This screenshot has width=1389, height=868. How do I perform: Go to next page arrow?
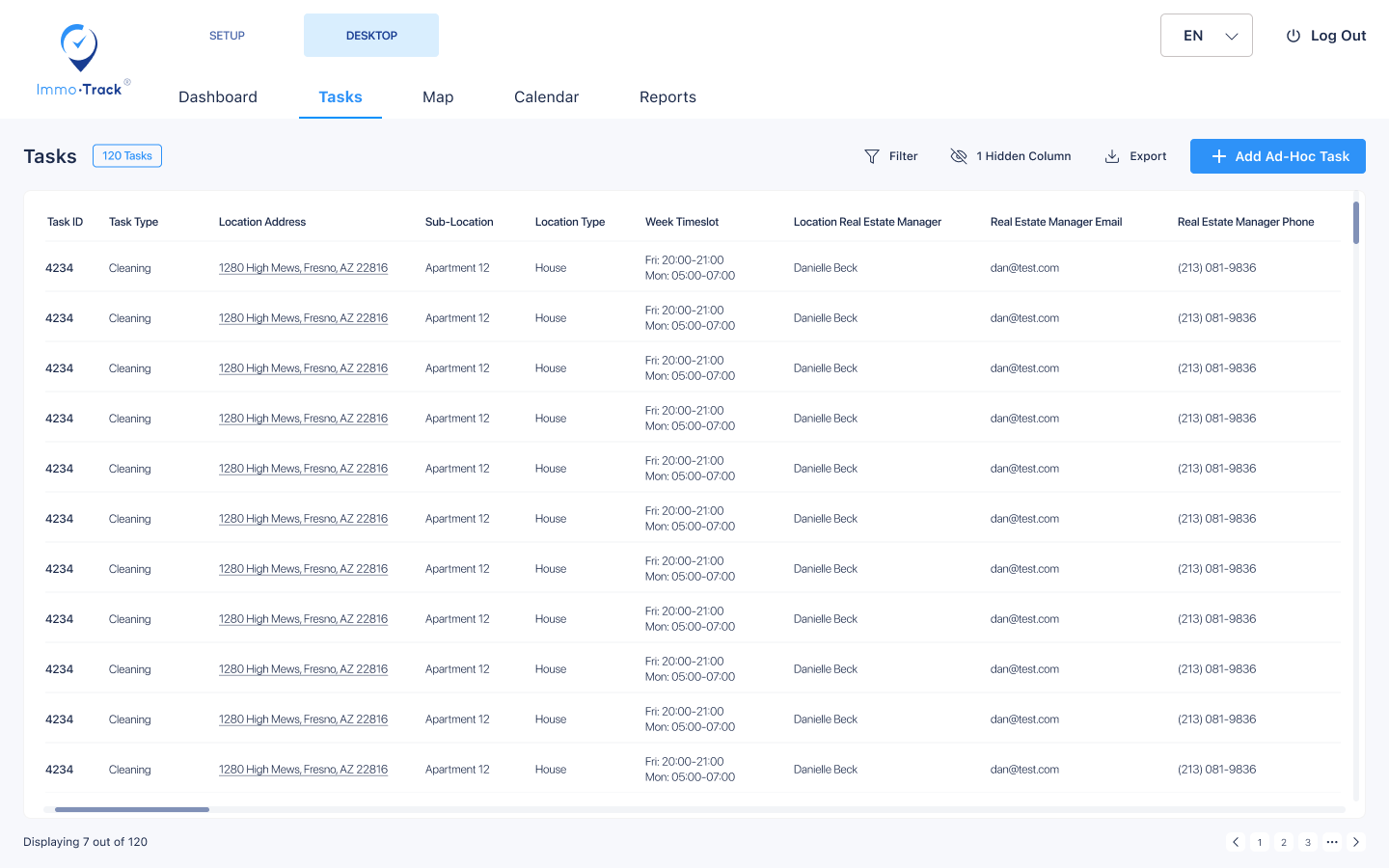1356,842
